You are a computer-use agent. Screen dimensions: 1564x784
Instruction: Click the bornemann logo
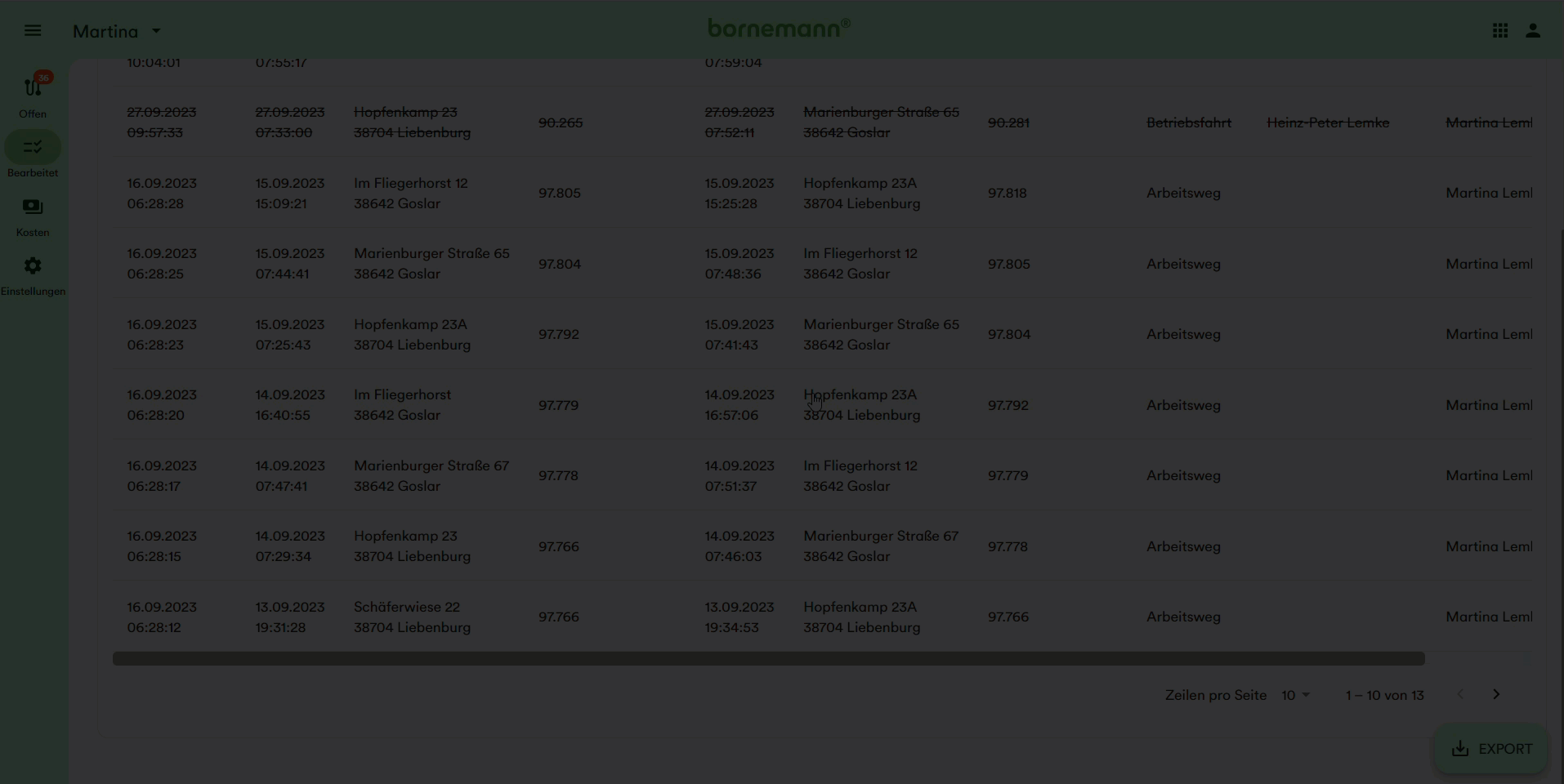pos(779,29)
